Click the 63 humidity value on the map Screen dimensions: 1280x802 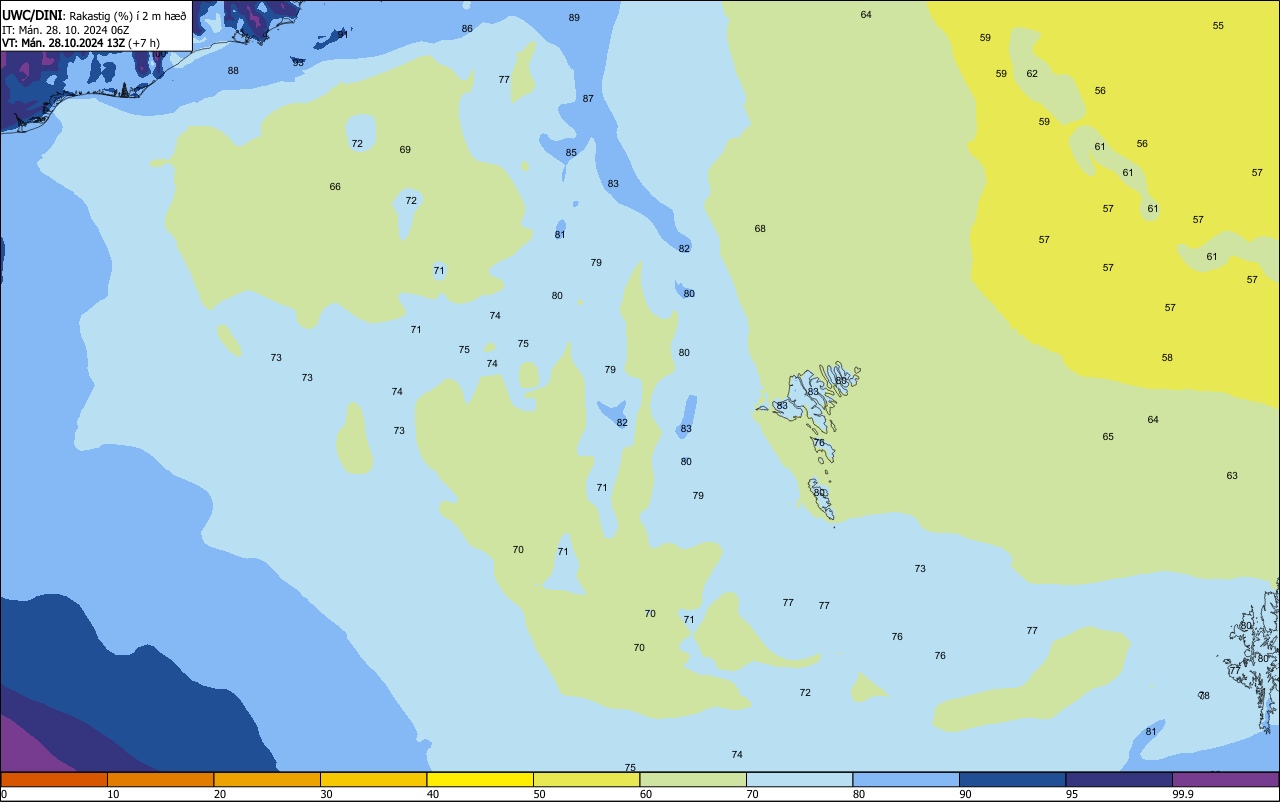coord(1232,476)
